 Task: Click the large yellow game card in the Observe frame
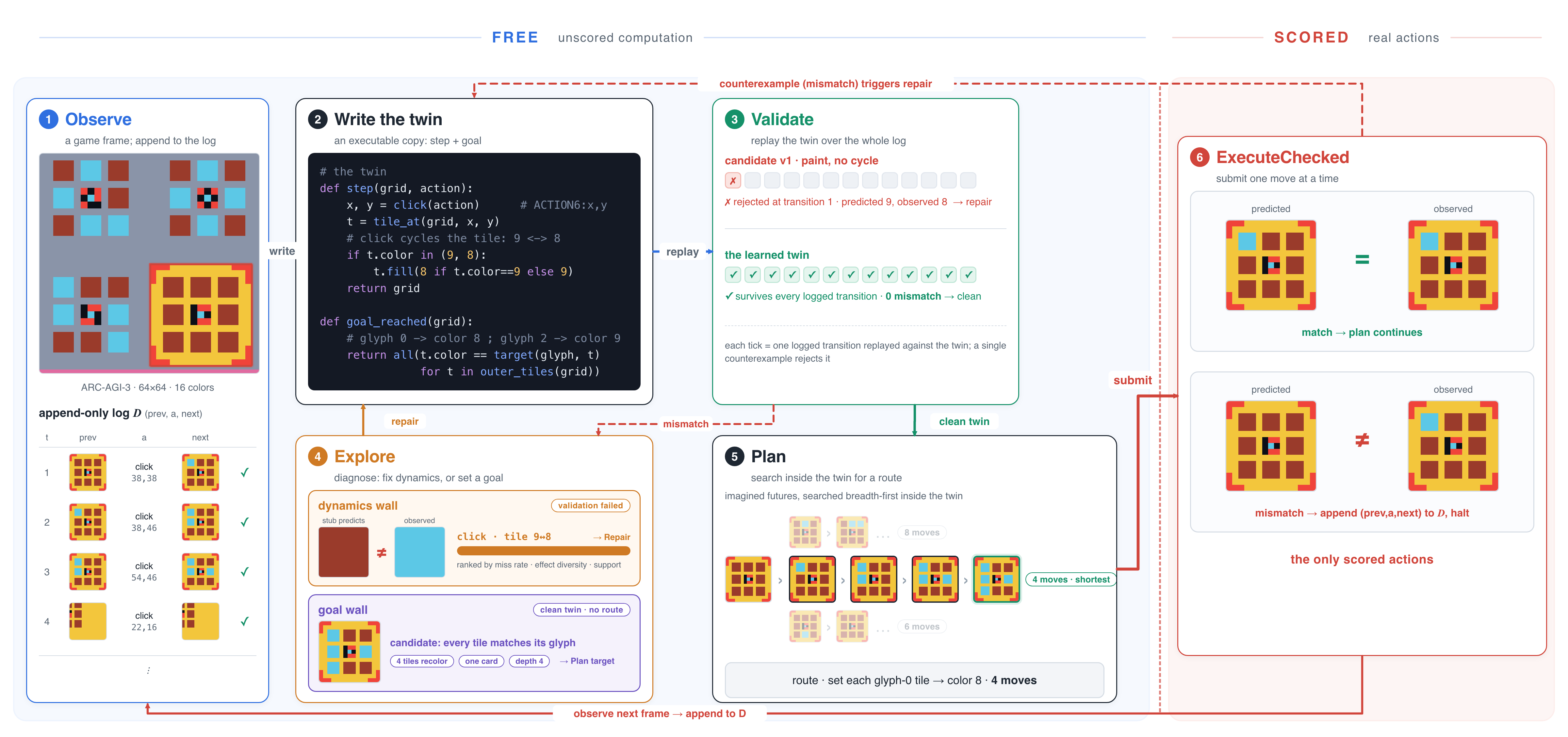[x=201, y=315]
